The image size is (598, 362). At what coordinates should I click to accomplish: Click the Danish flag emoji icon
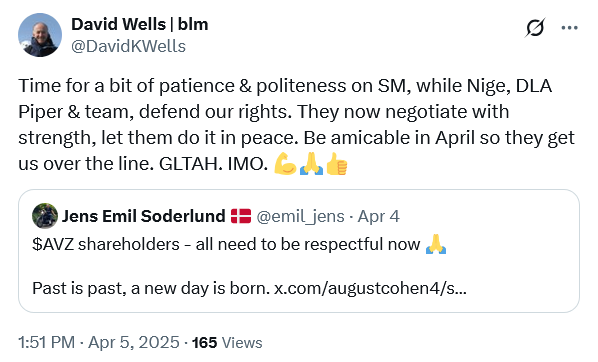(x=241, y=216)
